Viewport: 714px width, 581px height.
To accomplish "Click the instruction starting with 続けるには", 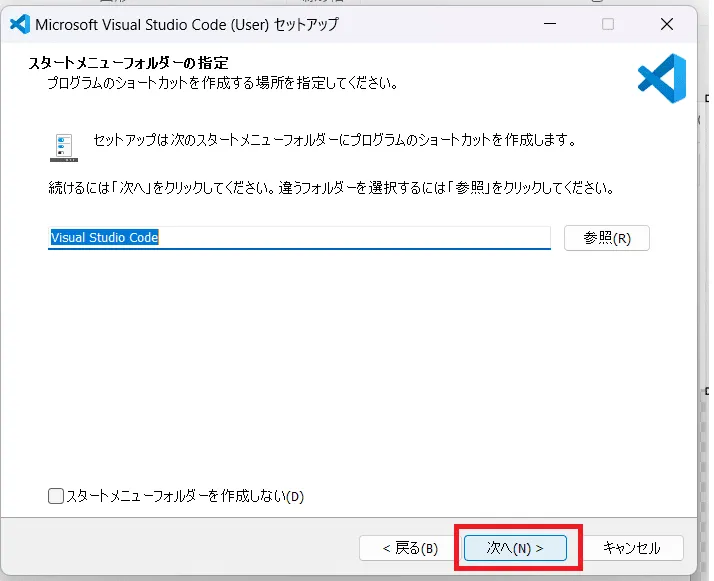I will coord(332,188).
